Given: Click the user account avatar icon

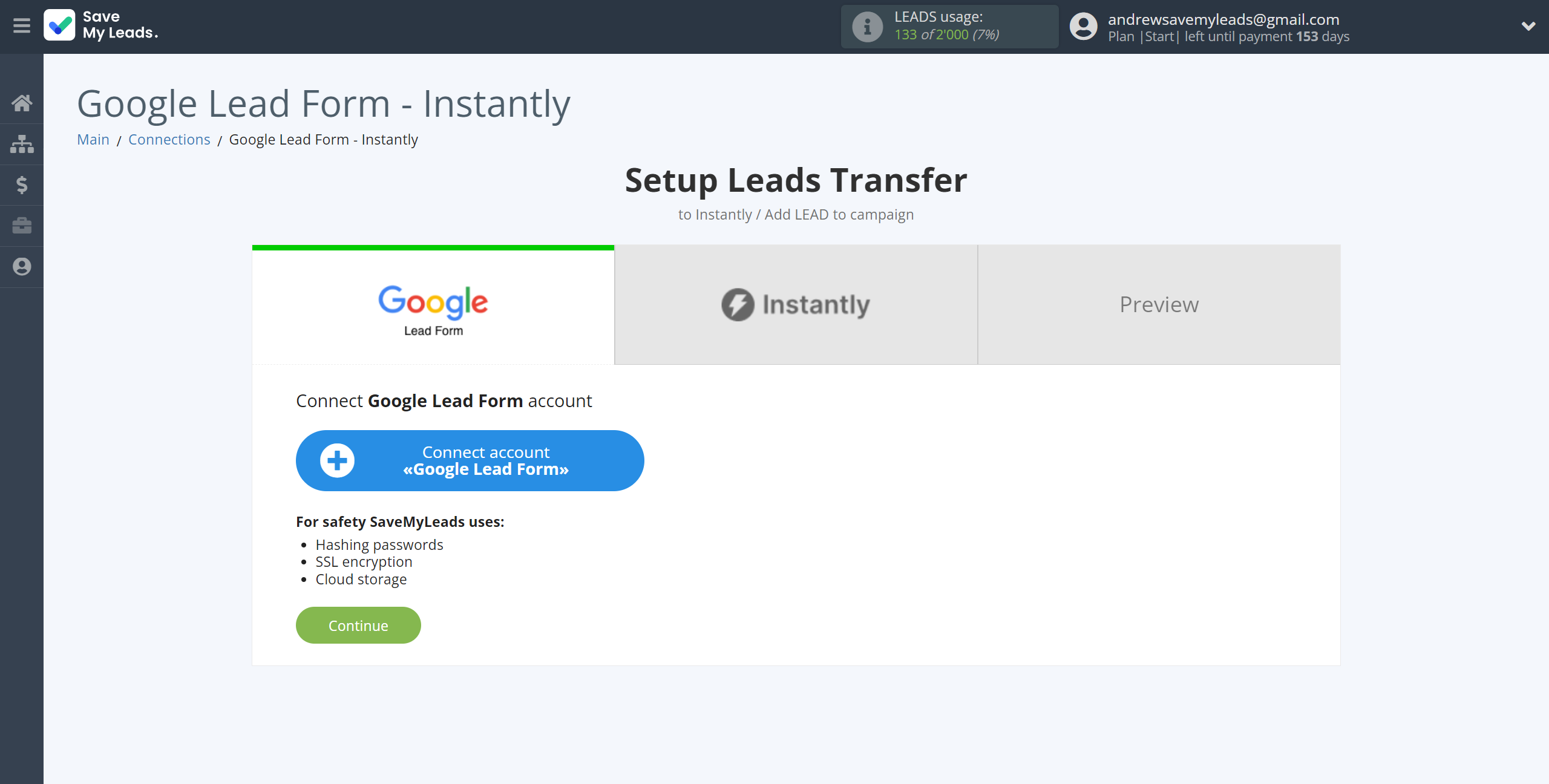Looking at the screenshot, I should (1084, 27).
